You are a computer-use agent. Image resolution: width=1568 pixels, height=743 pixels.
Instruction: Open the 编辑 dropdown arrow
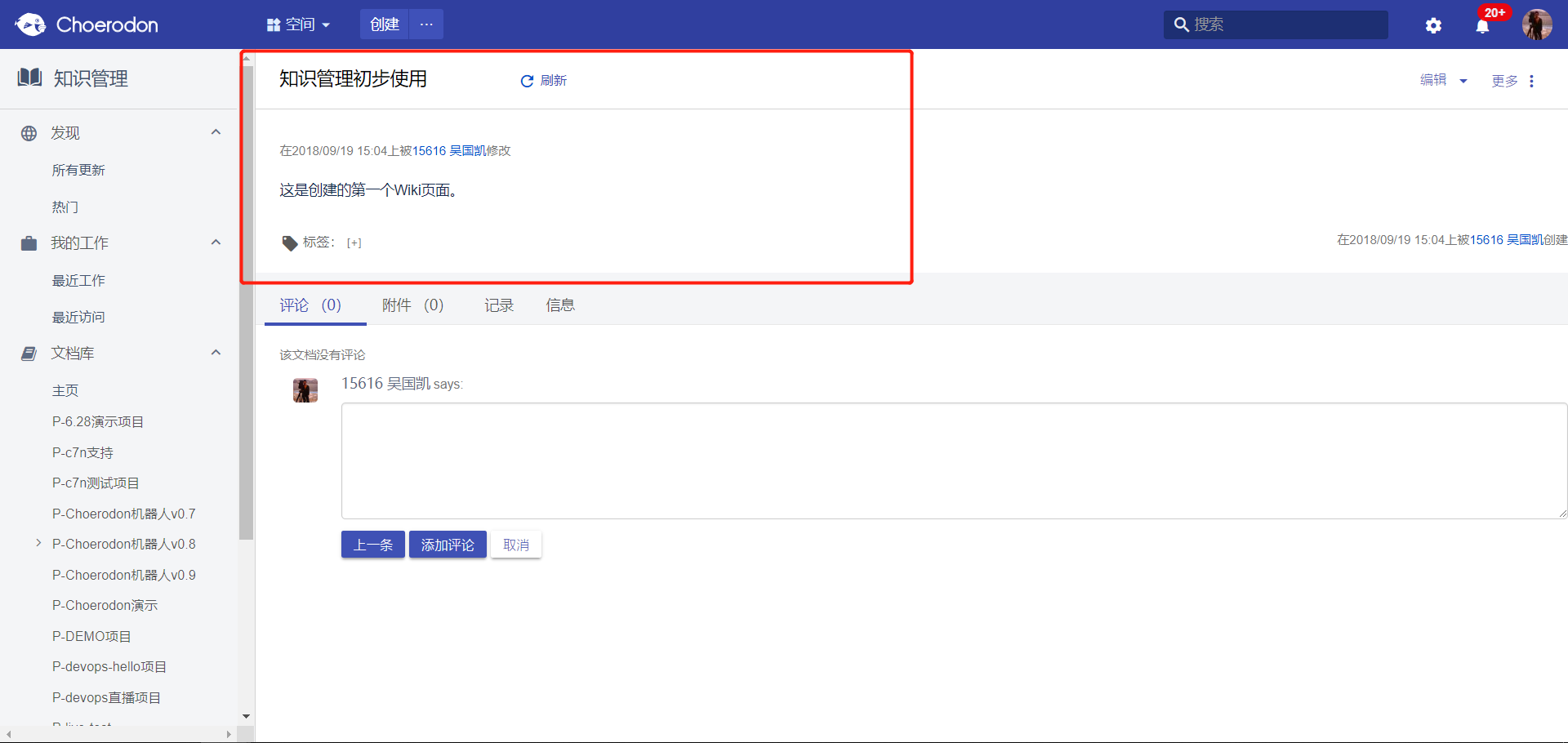pyautogui.click(x=1463, y=81)
